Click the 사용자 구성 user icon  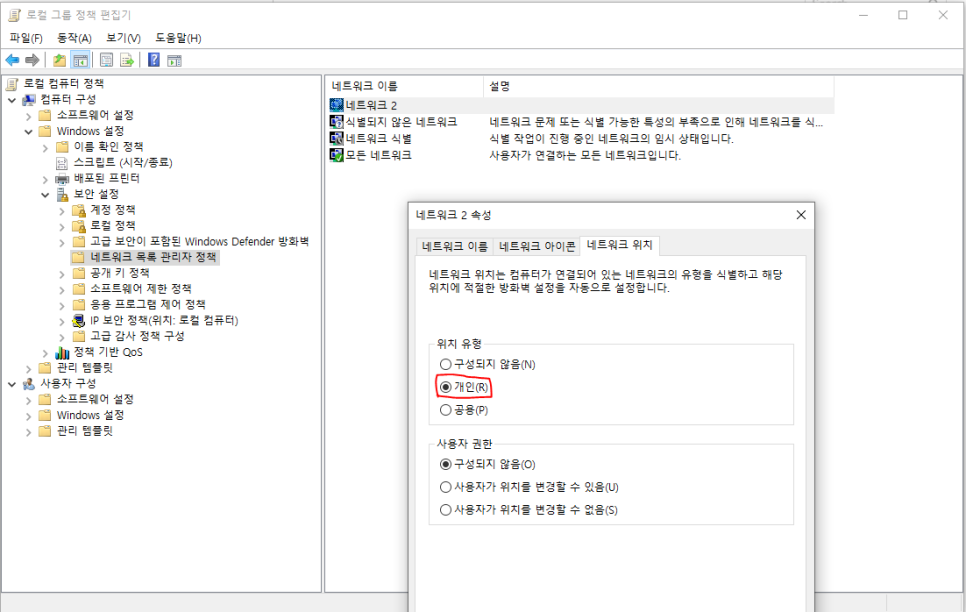point(29,383)
